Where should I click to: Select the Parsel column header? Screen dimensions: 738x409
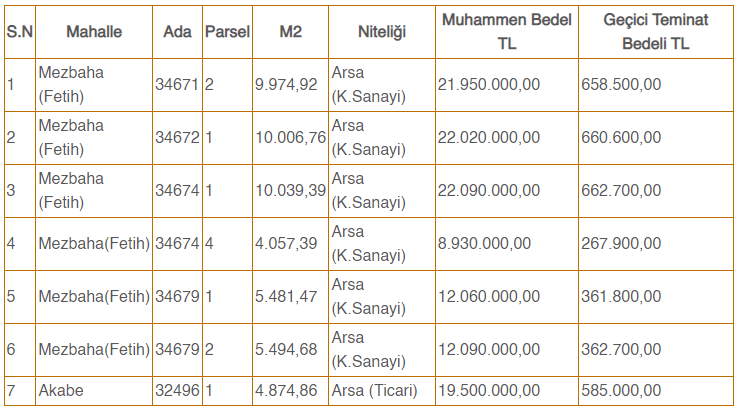click(227, 31)
